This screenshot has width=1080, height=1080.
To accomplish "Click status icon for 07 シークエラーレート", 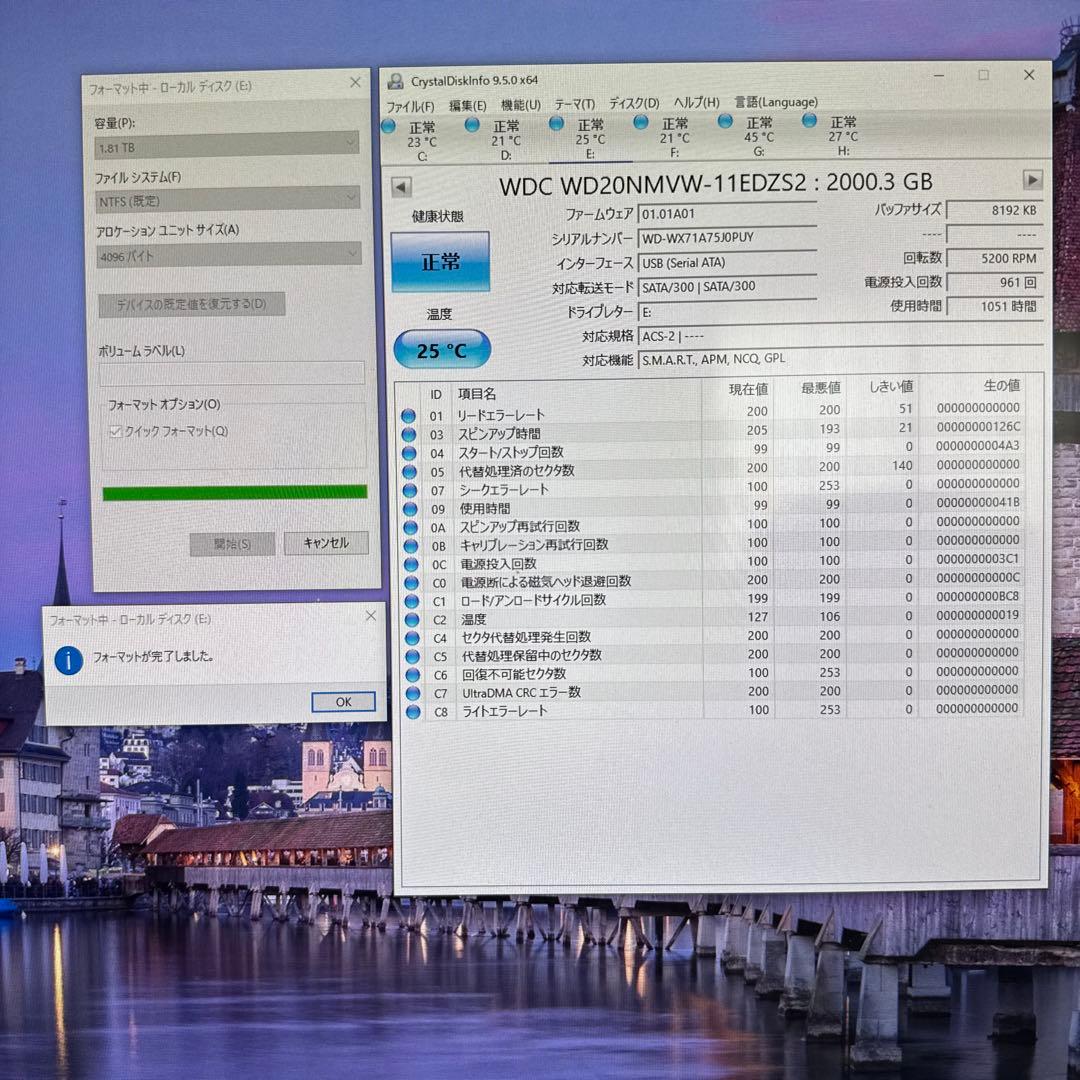I will pyautogui.click(x=410, y=490).
